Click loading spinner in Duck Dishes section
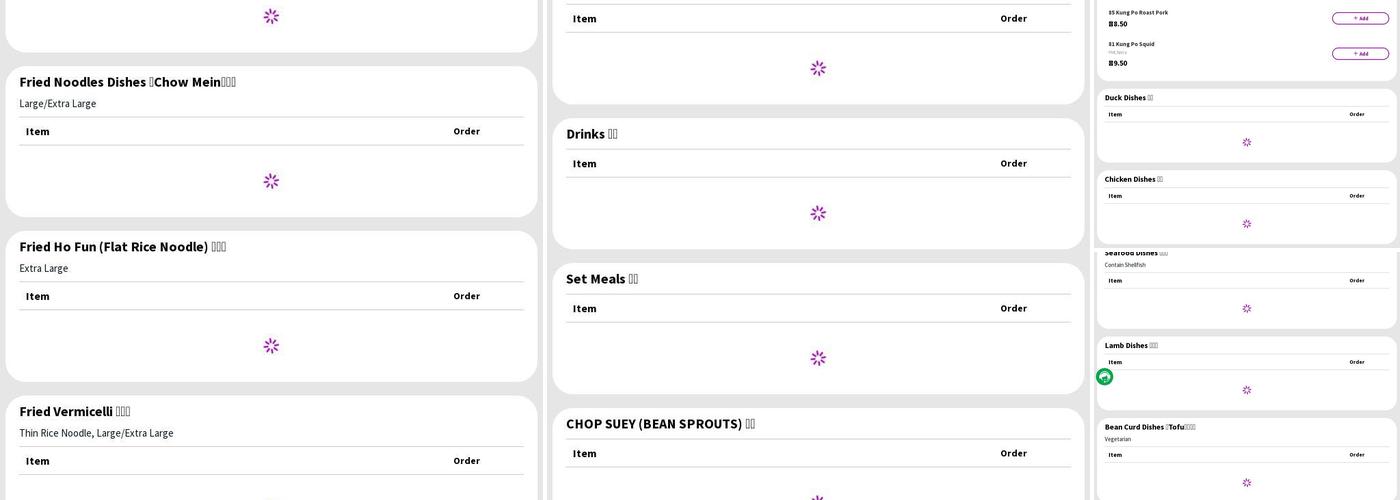The height and width of the screenshot is (500, 1400). pos(1246,142)
